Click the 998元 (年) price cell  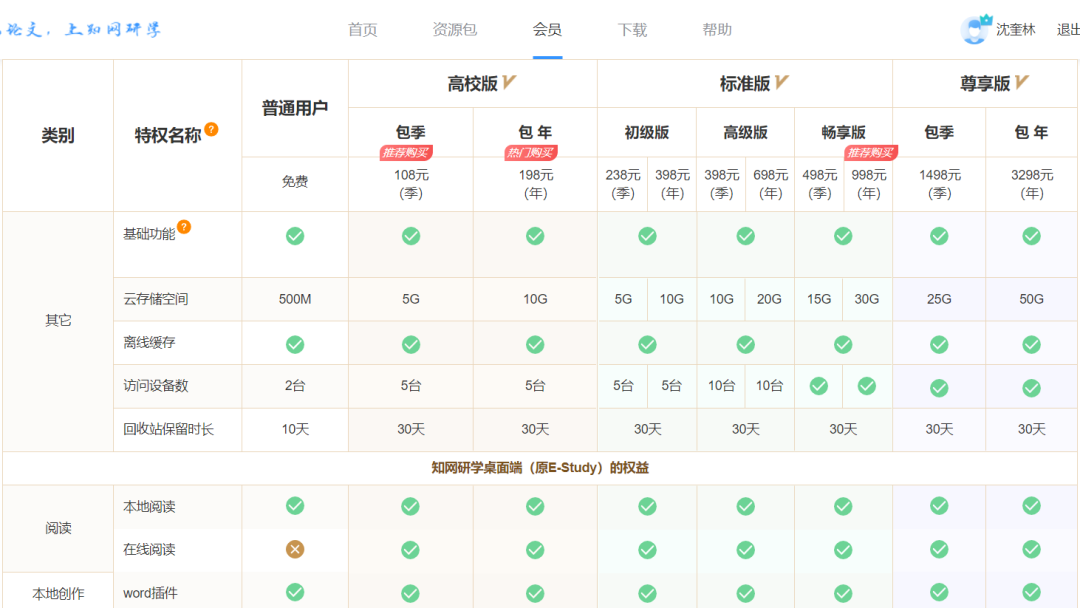click(869, 184)
